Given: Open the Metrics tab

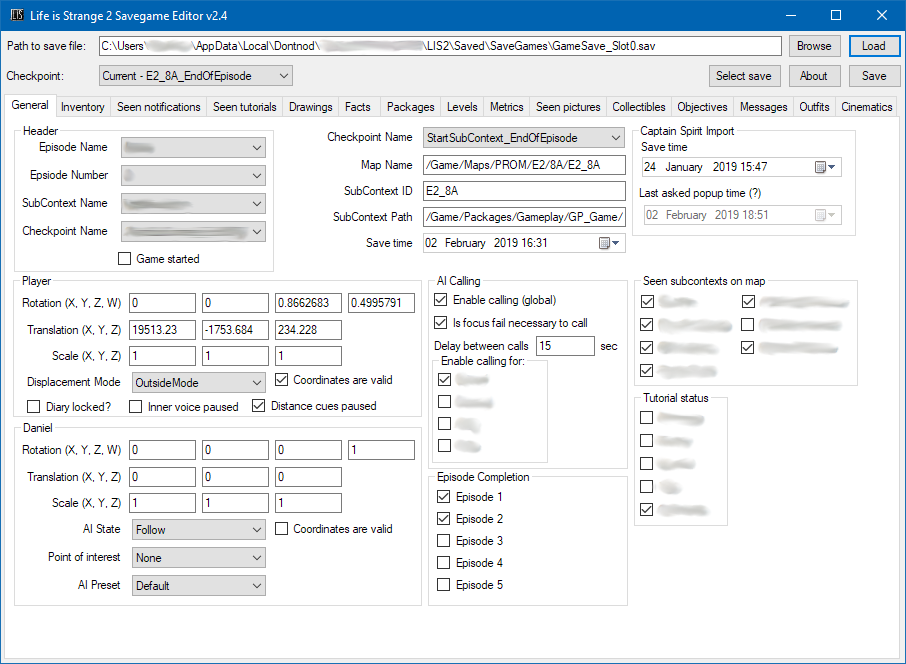Looking at the screenshot, I should pos(507,107).
